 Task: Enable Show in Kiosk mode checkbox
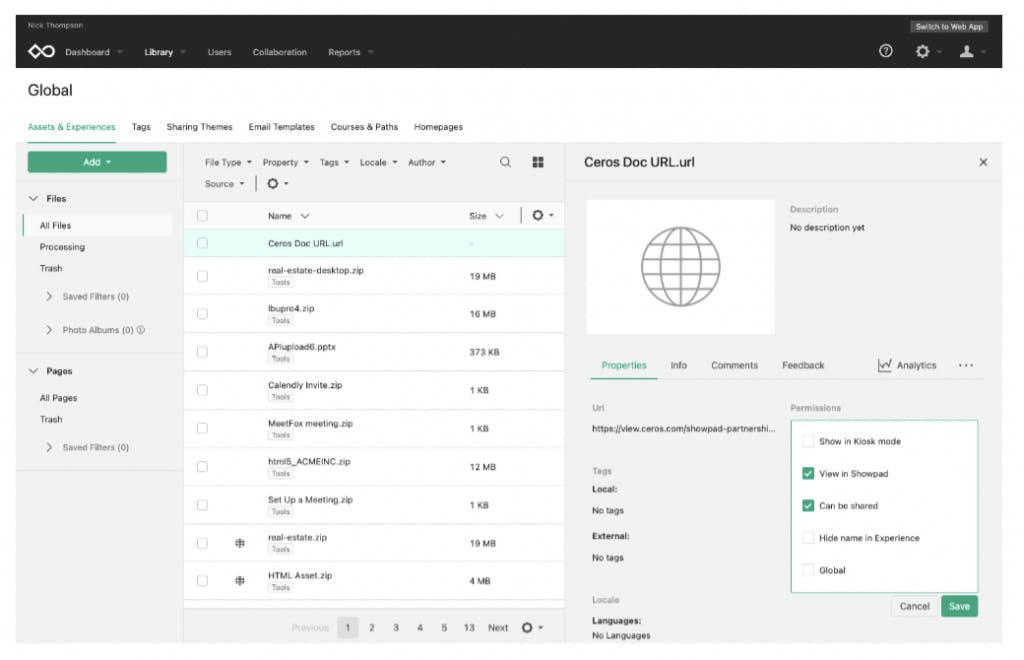808,441
